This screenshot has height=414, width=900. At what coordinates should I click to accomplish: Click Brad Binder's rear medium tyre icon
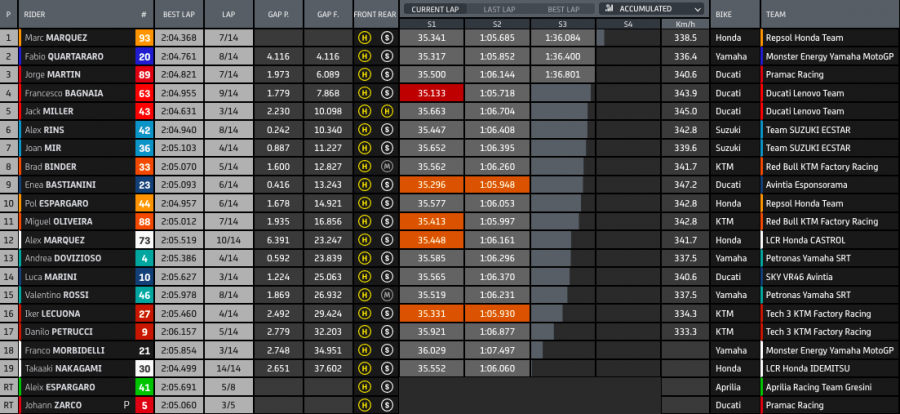tap(386, 166)
